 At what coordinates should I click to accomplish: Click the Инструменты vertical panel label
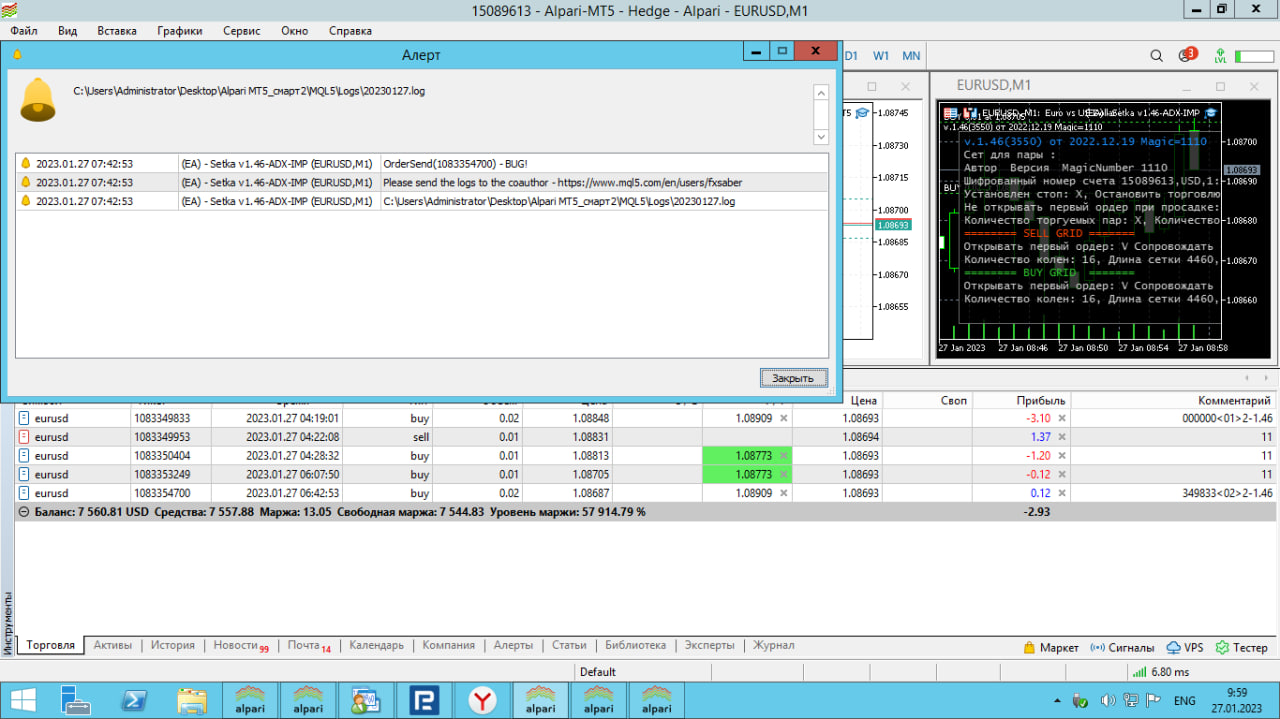7,623
